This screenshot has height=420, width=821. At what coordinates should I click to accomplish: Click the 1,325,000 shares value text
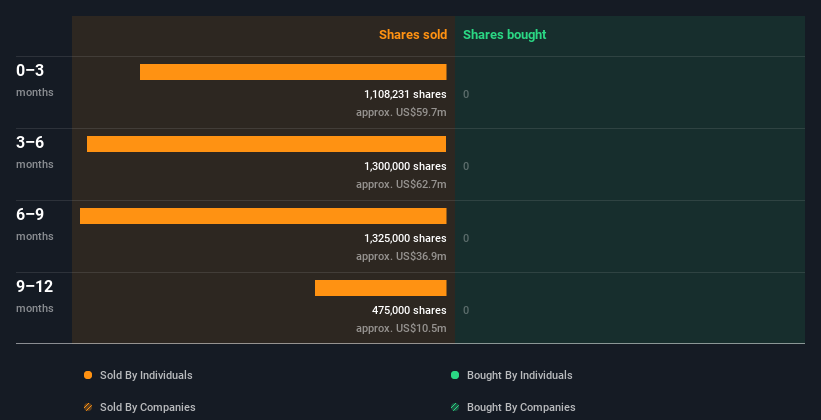pyautogui.click(x=405, y=238)
